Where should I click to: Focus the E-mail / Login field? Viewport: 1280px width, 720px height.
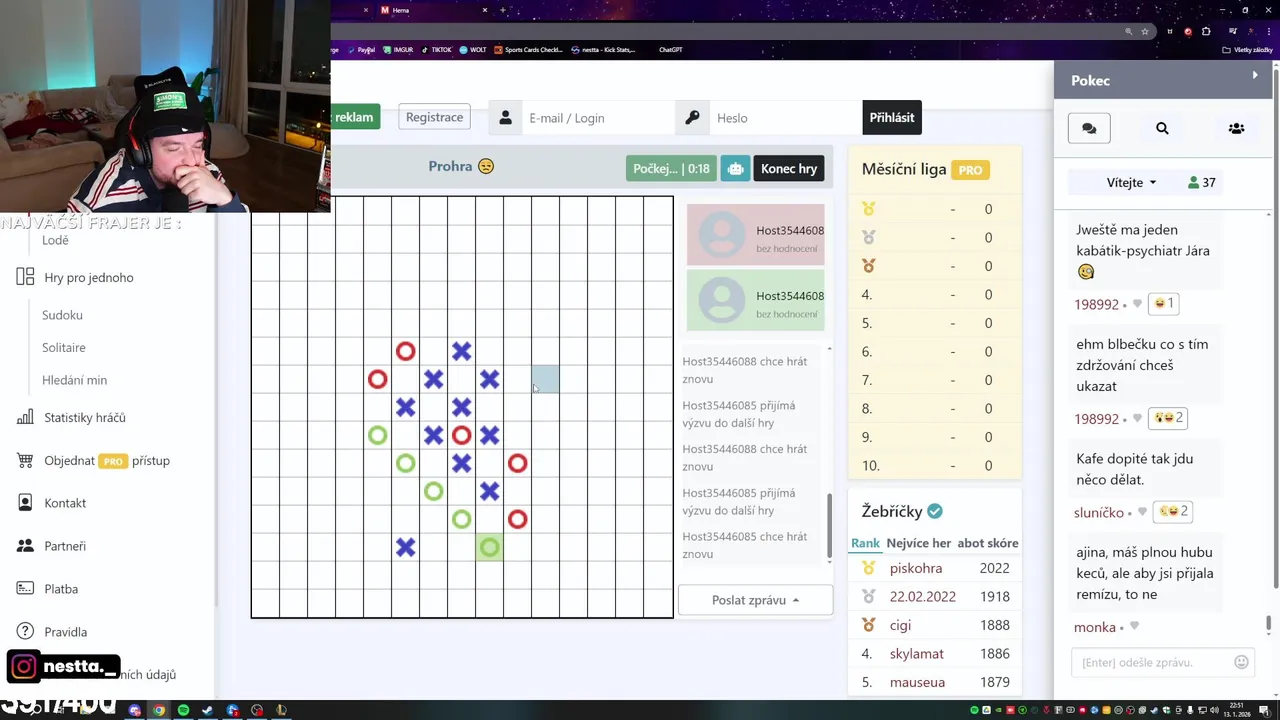(598, 118)
